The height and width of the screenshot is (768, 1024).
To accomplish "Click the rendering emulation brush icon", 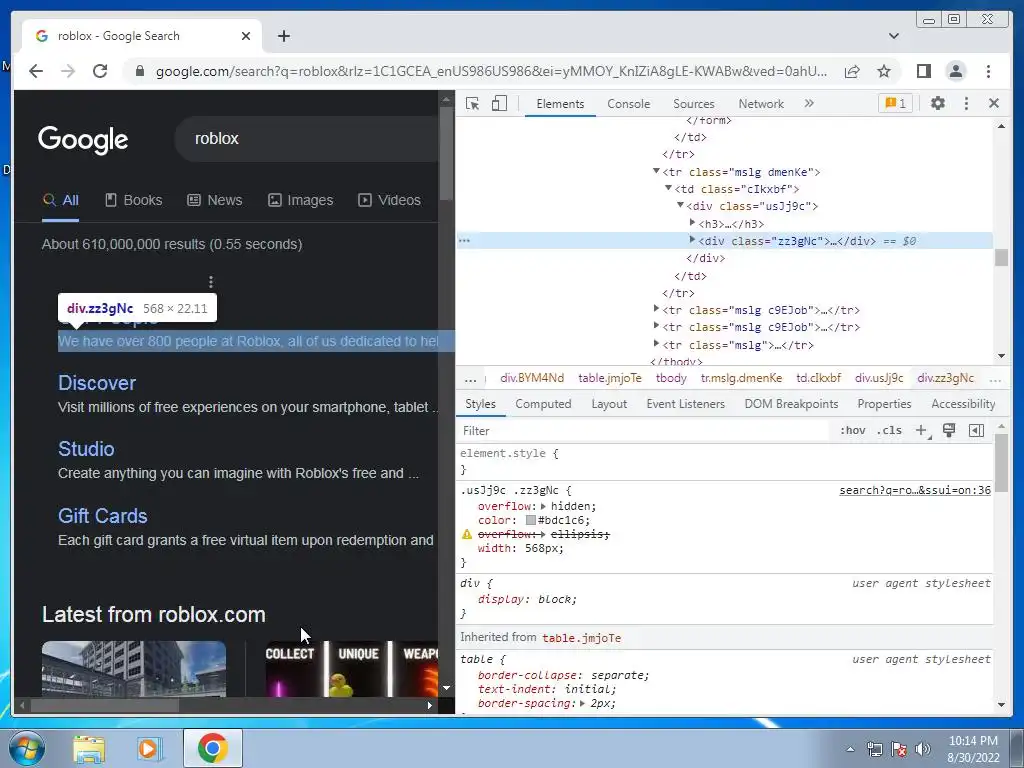I will [x=949, y=430].
